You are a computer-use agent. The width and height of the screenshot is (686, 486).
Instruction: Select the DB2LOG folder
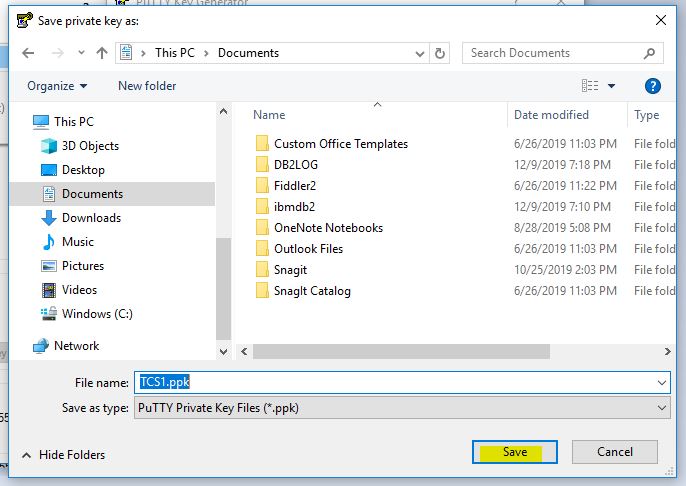click(x=296, y=165)
